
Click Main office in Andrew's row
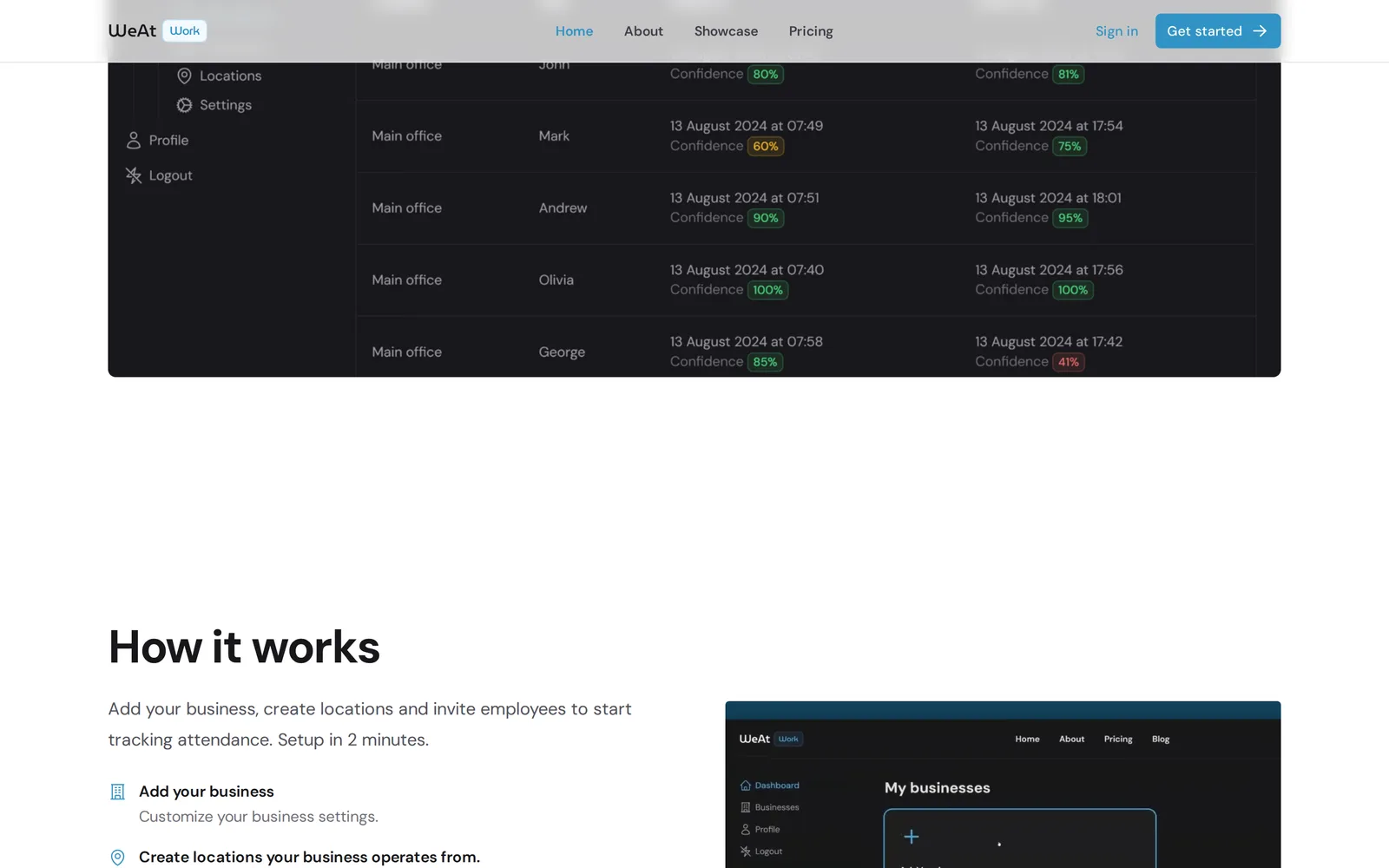click(x=406, y=208)
